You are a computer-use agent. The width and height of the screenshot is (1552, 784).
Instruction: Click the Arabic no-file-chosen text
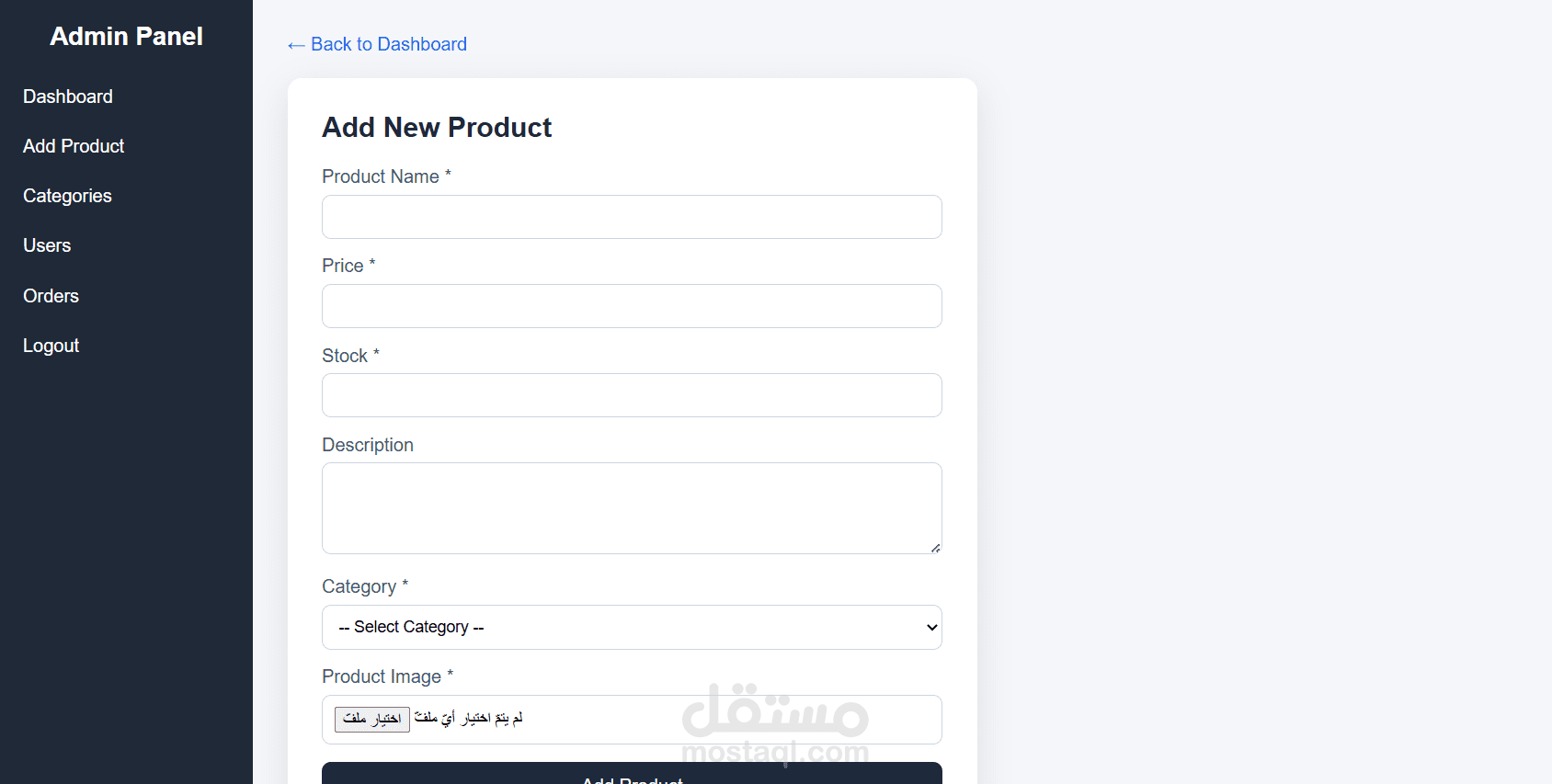pos(468,718)
